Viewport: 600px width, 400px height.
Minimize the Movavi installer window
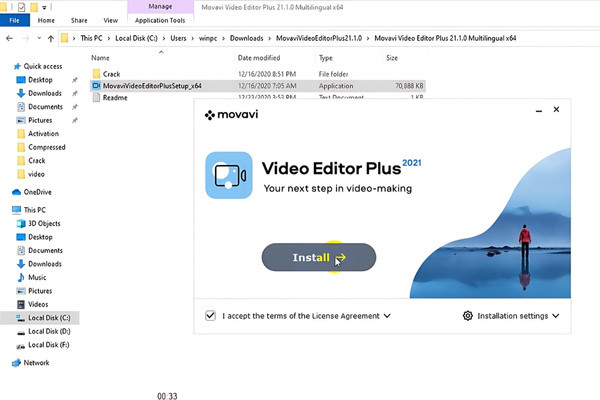pos(539,111)
